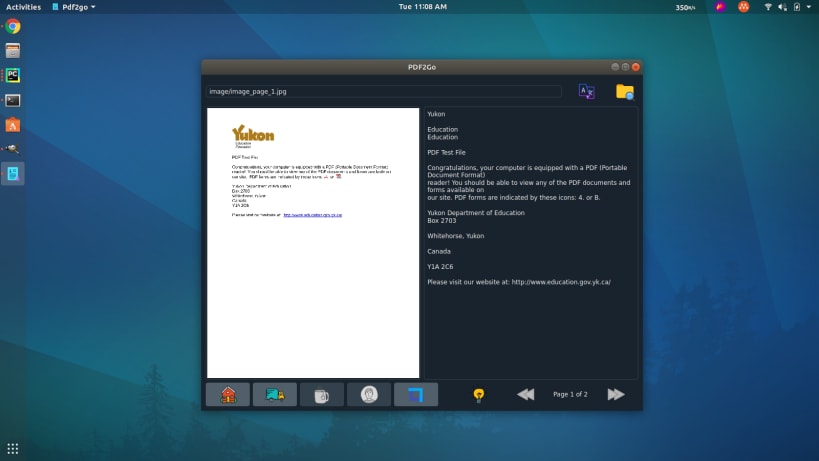
Task: Close the PDF2Go window
Action: [636, 67]
